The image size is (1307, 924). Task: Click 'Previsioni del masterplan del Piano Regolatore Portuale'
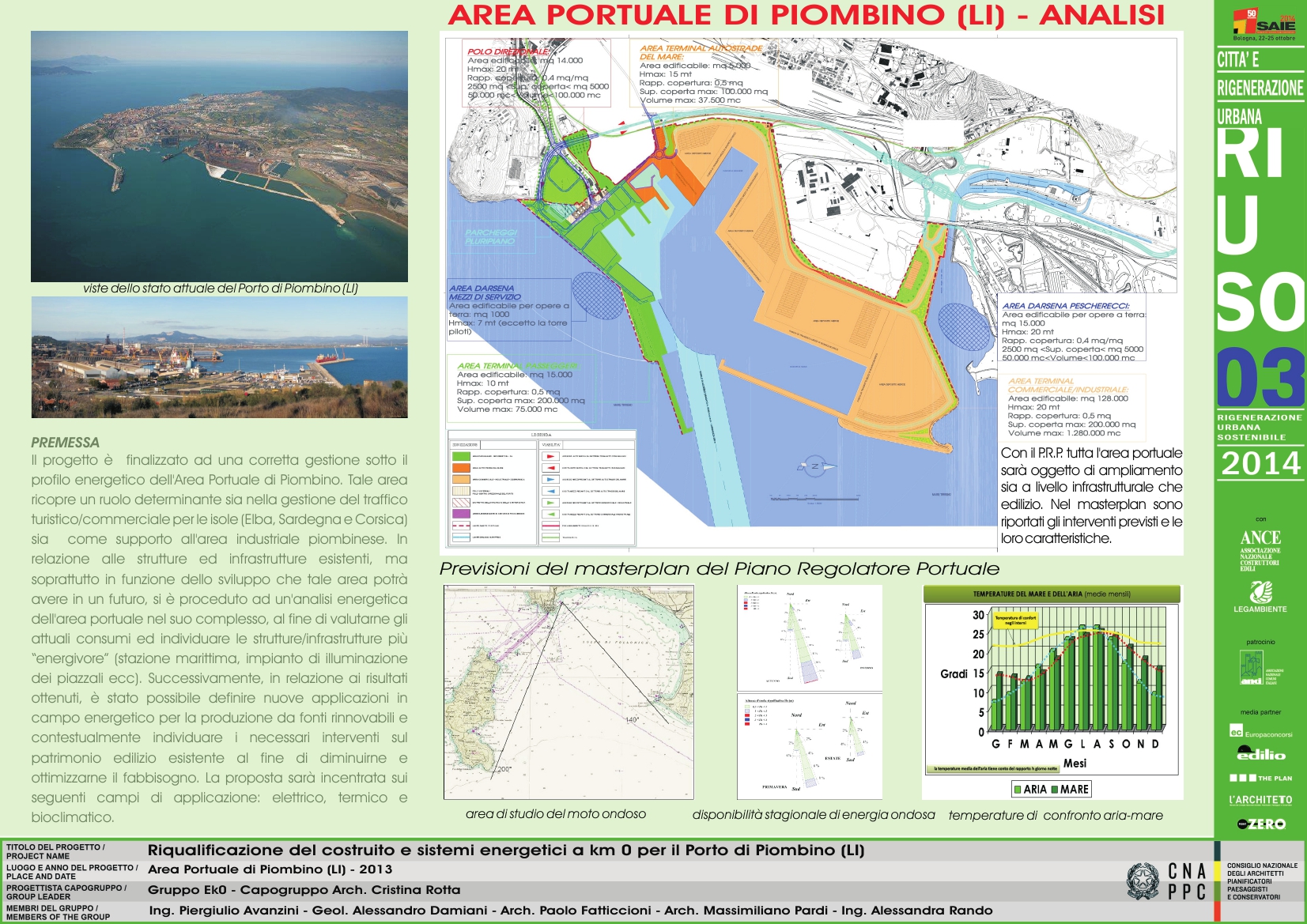point(720,569)
